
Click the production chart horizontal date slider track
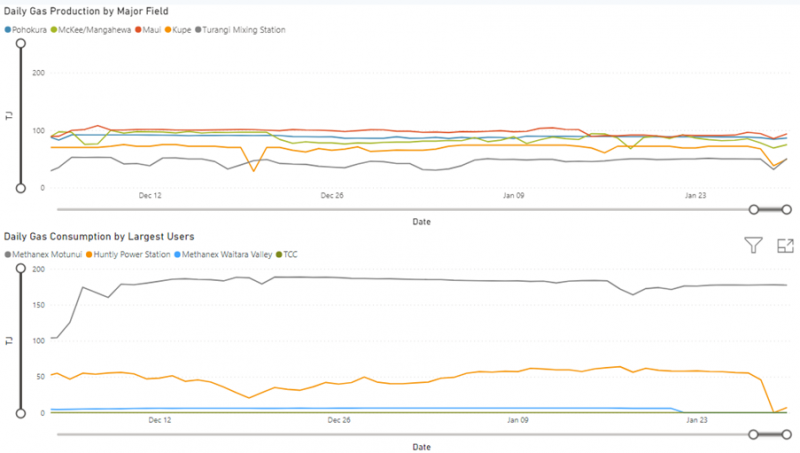[400, 209]
